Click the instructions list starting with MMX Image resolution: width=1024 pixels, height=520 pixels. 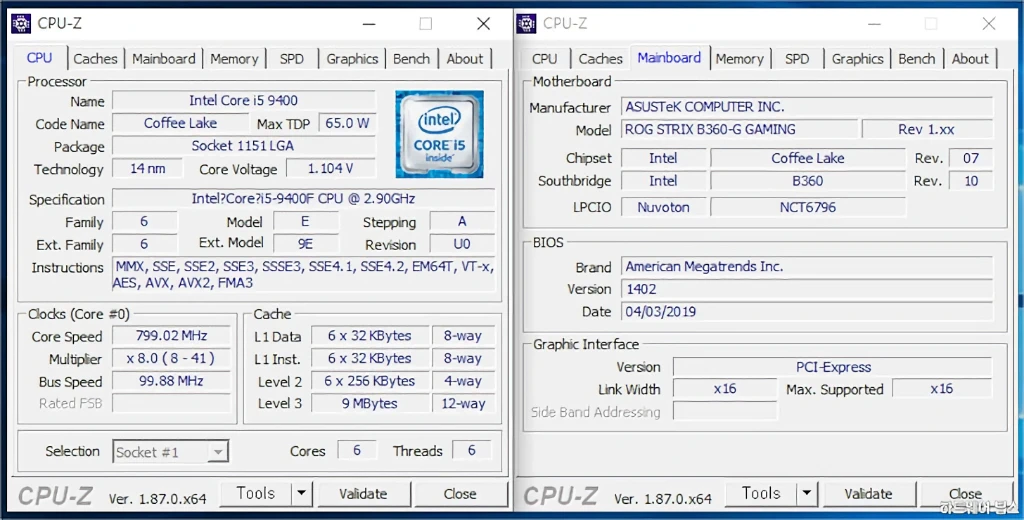(303, 275)
